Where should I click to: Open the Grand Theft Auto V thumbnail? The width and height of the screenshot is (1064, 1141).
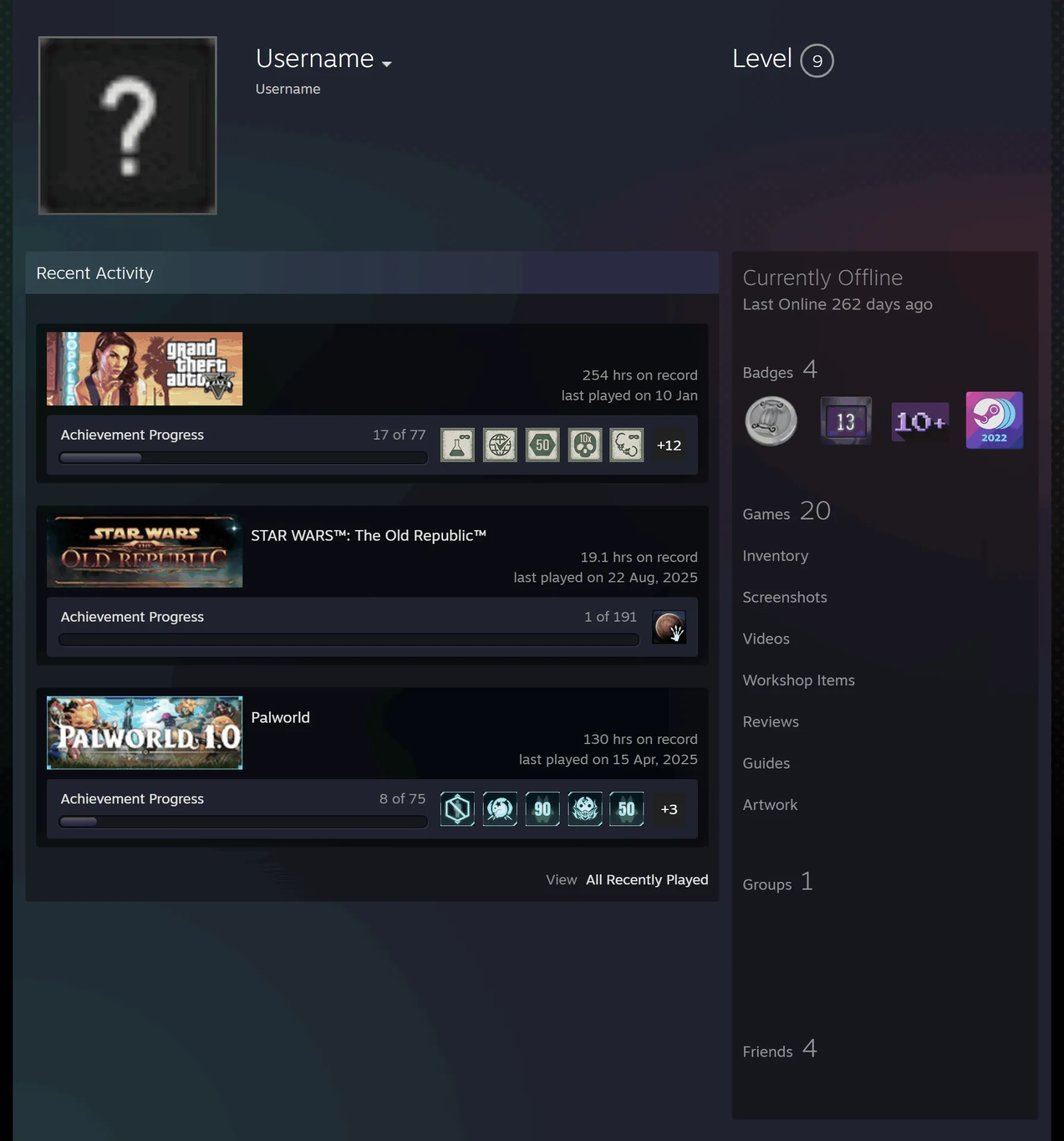(144, 369)
